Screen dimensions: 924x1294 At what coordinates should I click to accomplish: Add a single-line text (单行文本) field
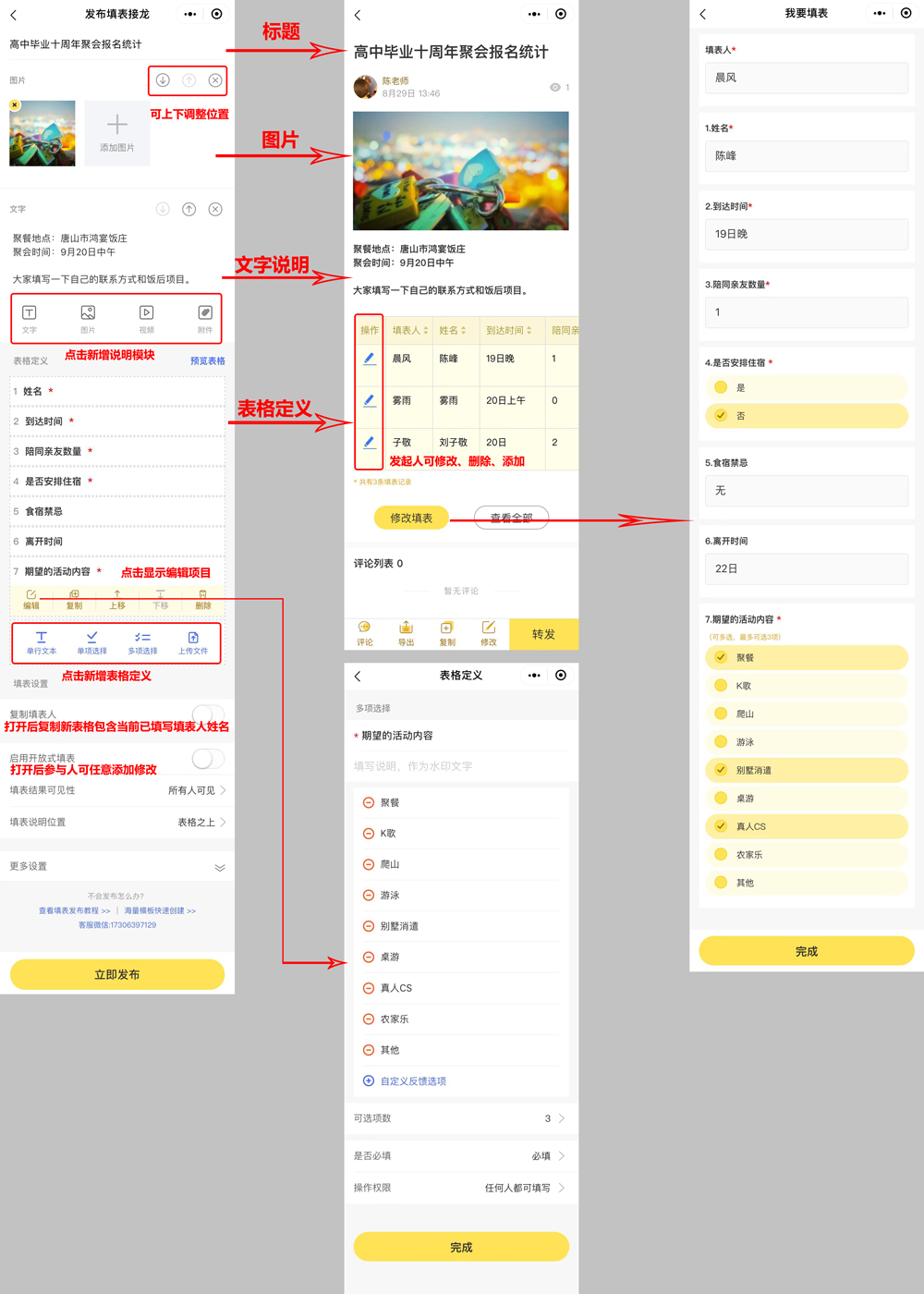(x=42, y=642)
